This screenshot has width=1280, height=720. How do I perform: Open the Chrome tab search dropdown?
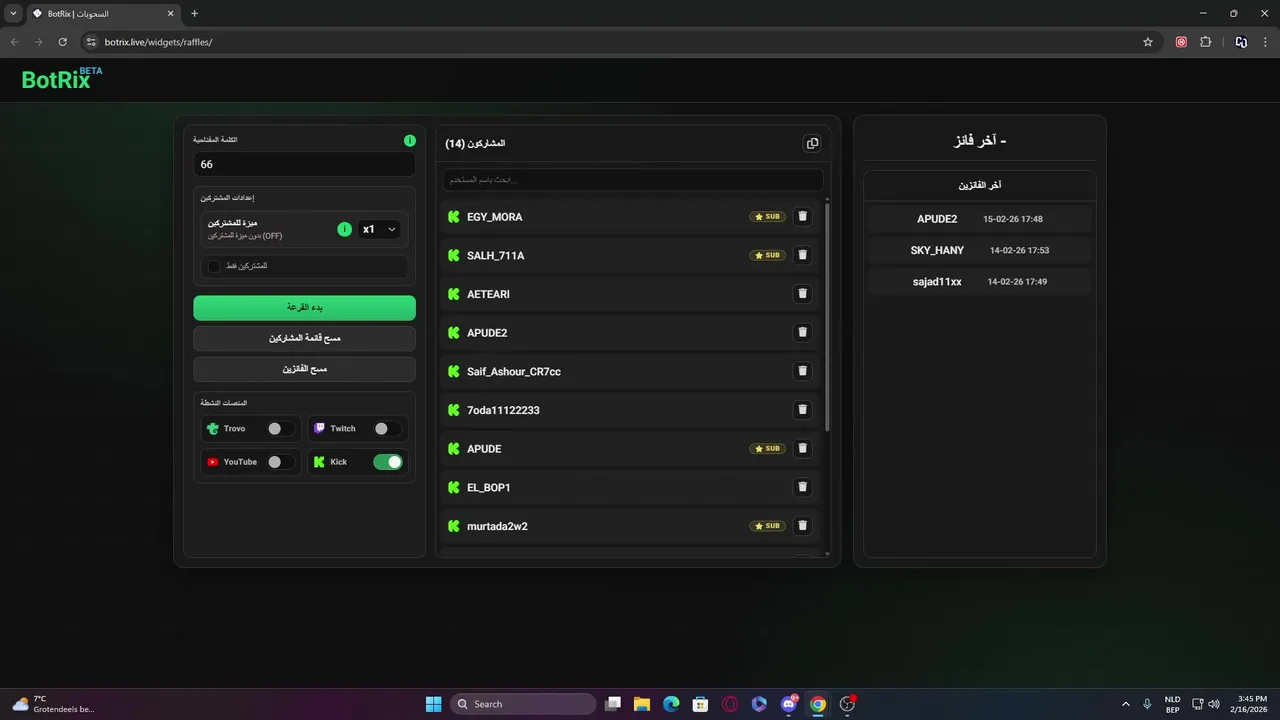[x=13, y=13]
